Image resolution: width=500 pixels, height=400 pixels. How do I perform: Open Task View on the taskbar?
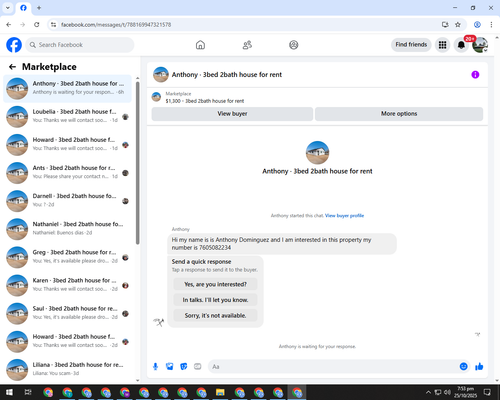coord(28,392)
